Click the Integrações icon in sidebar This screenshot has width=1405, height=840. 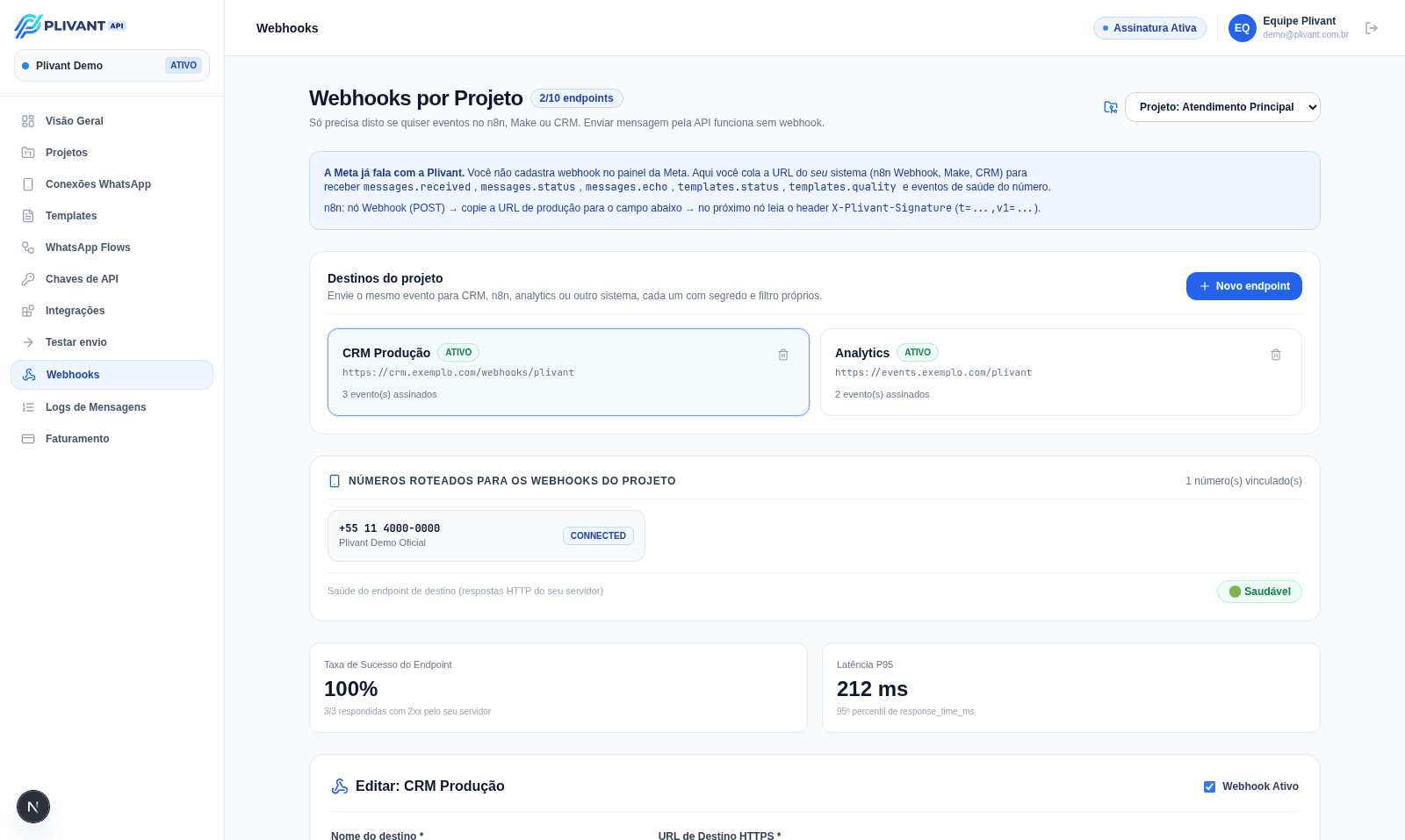(28, 311)
